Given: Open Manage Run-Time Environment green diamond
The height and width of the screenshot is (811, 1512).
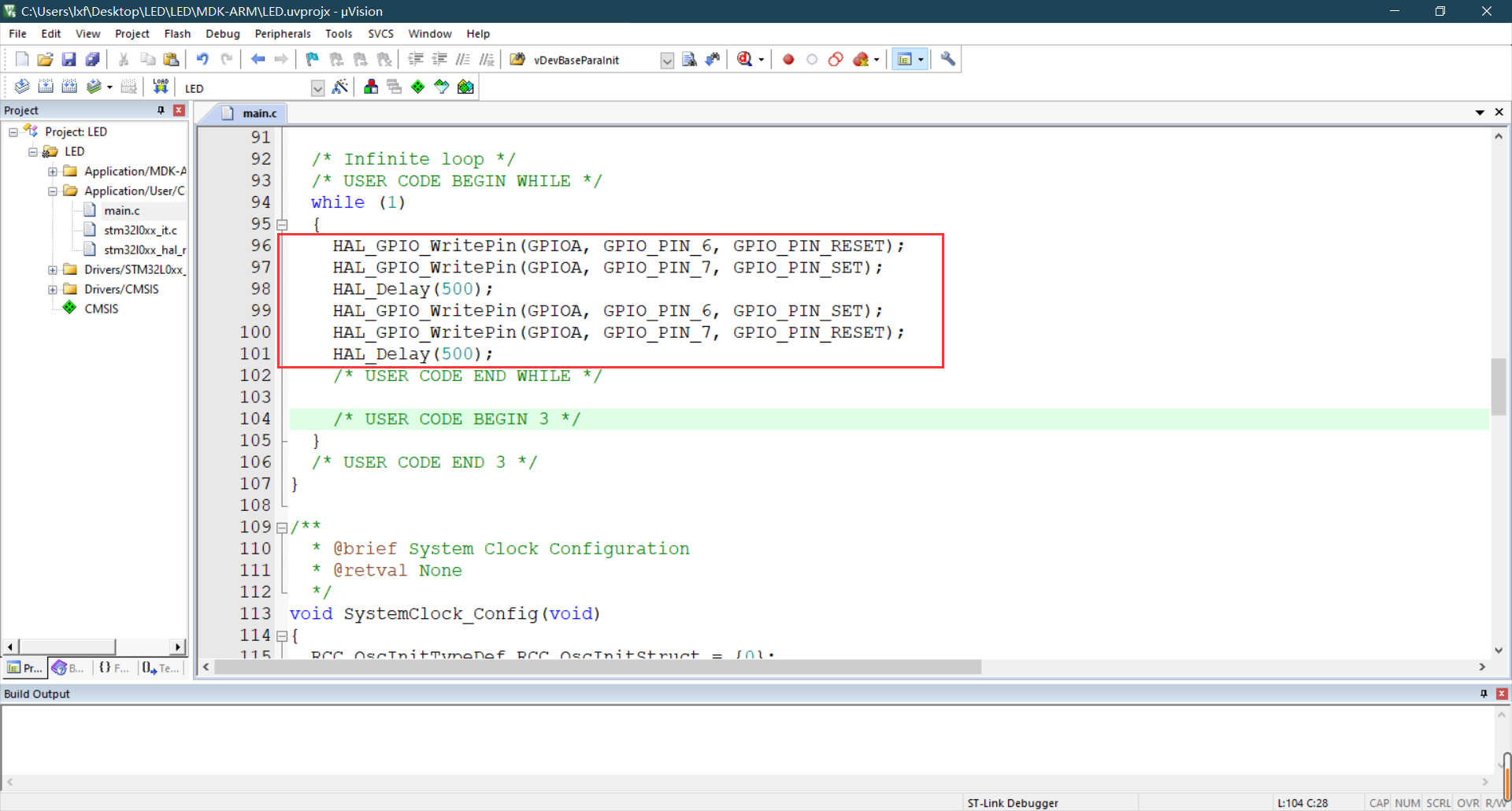Looking at the screenshot, I should coord(418,87).
